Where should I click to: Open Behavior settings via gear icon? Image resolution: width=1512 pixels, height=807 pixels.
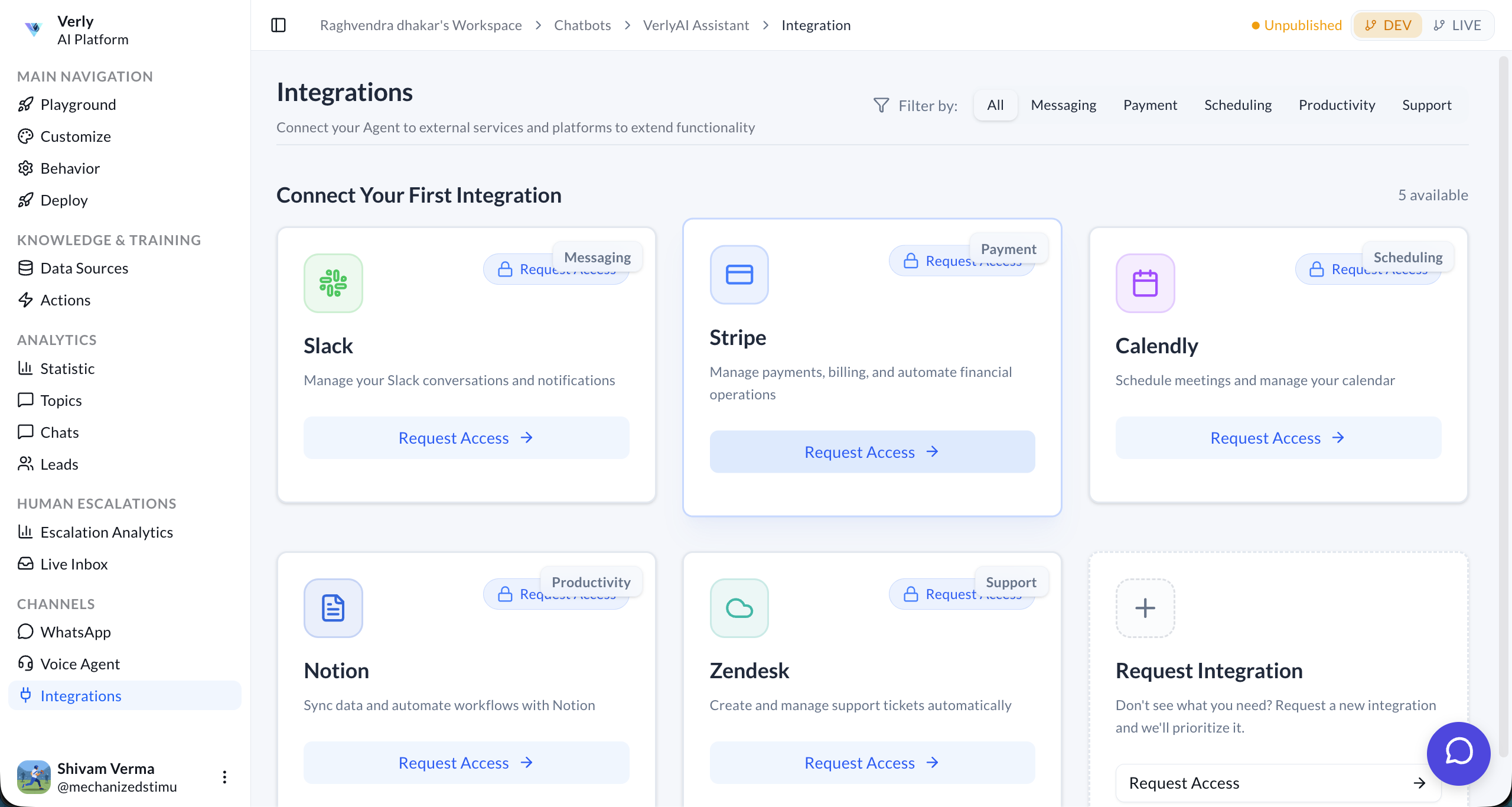[x=25, y=168]
